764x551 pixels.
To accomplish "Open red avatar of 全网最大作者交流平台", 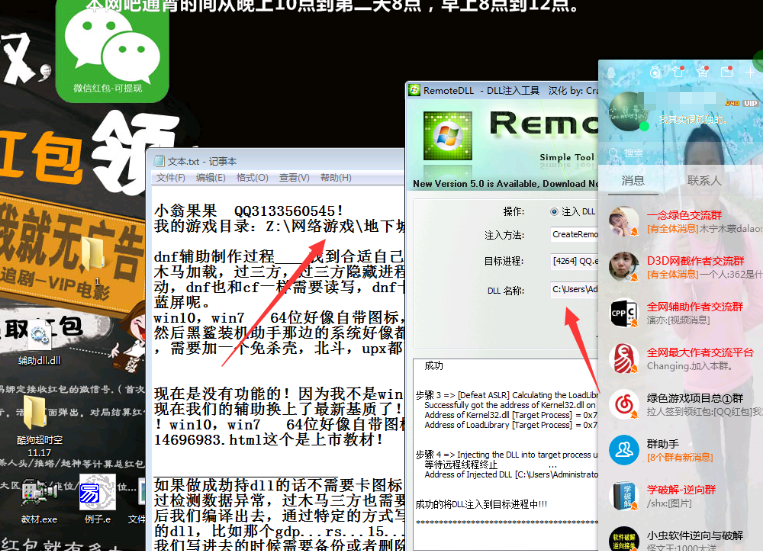I will pos(624,359).
